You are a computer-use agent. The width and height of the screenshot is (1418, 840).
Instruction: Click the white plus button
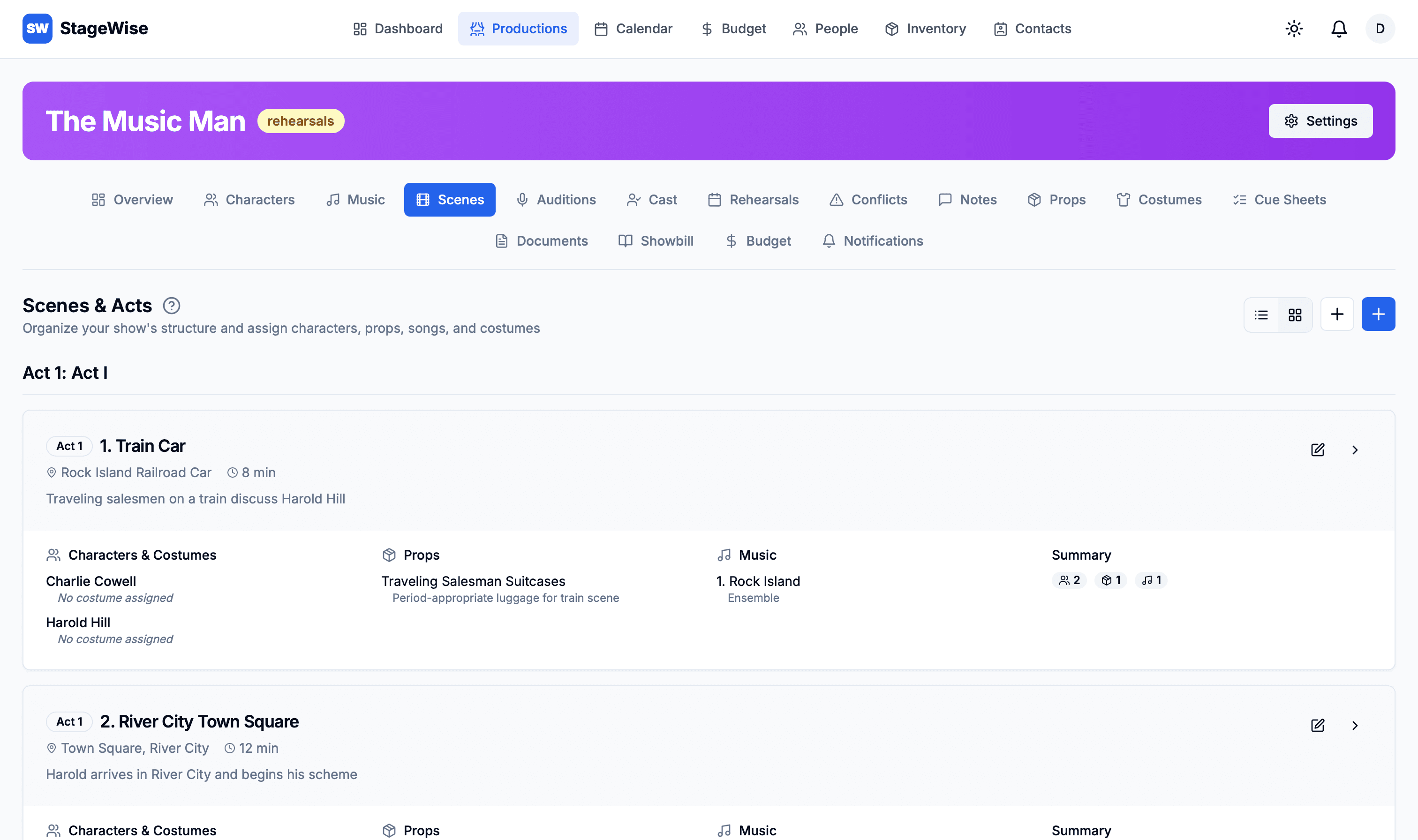coord(1336,314)
